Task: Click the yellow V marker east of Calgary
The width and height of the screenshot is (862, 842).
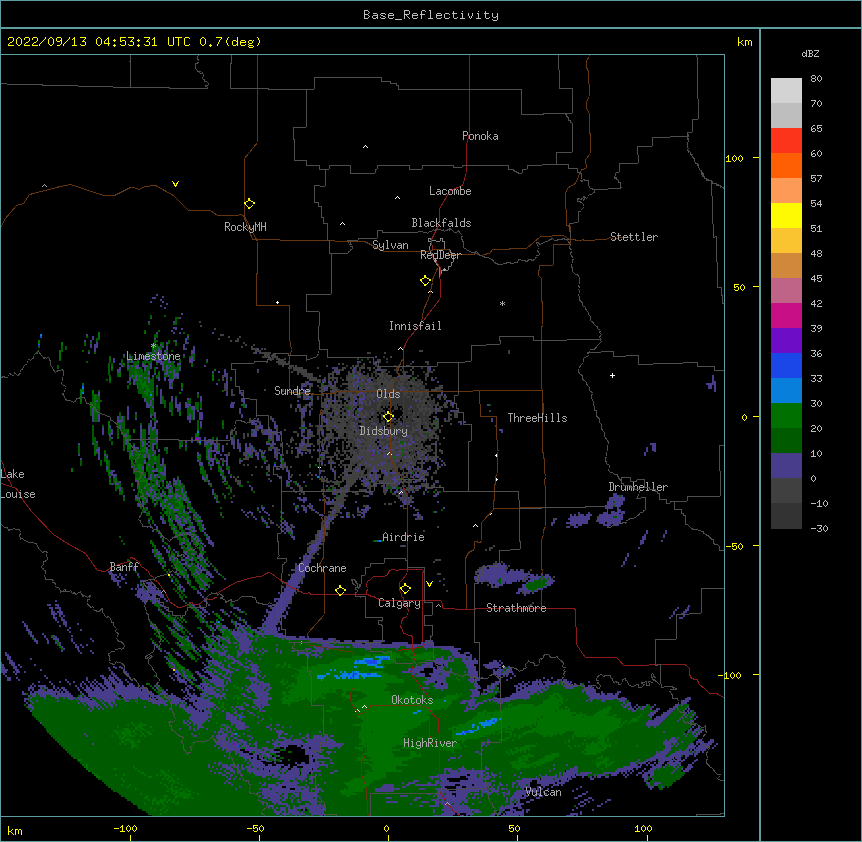Action: coord(429,584)
